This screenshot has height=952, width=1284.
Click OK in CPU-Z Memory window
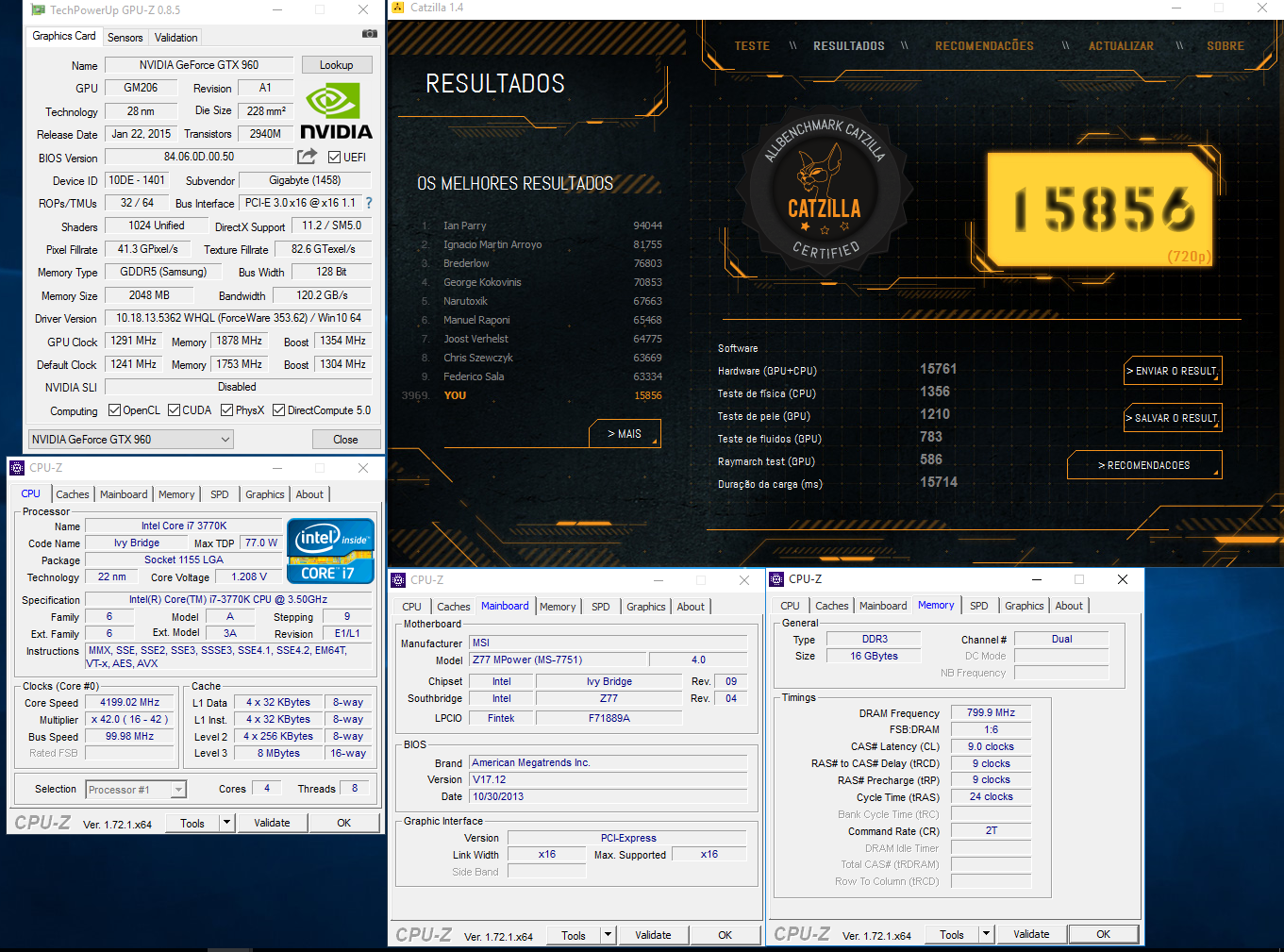coord(1103,934)
